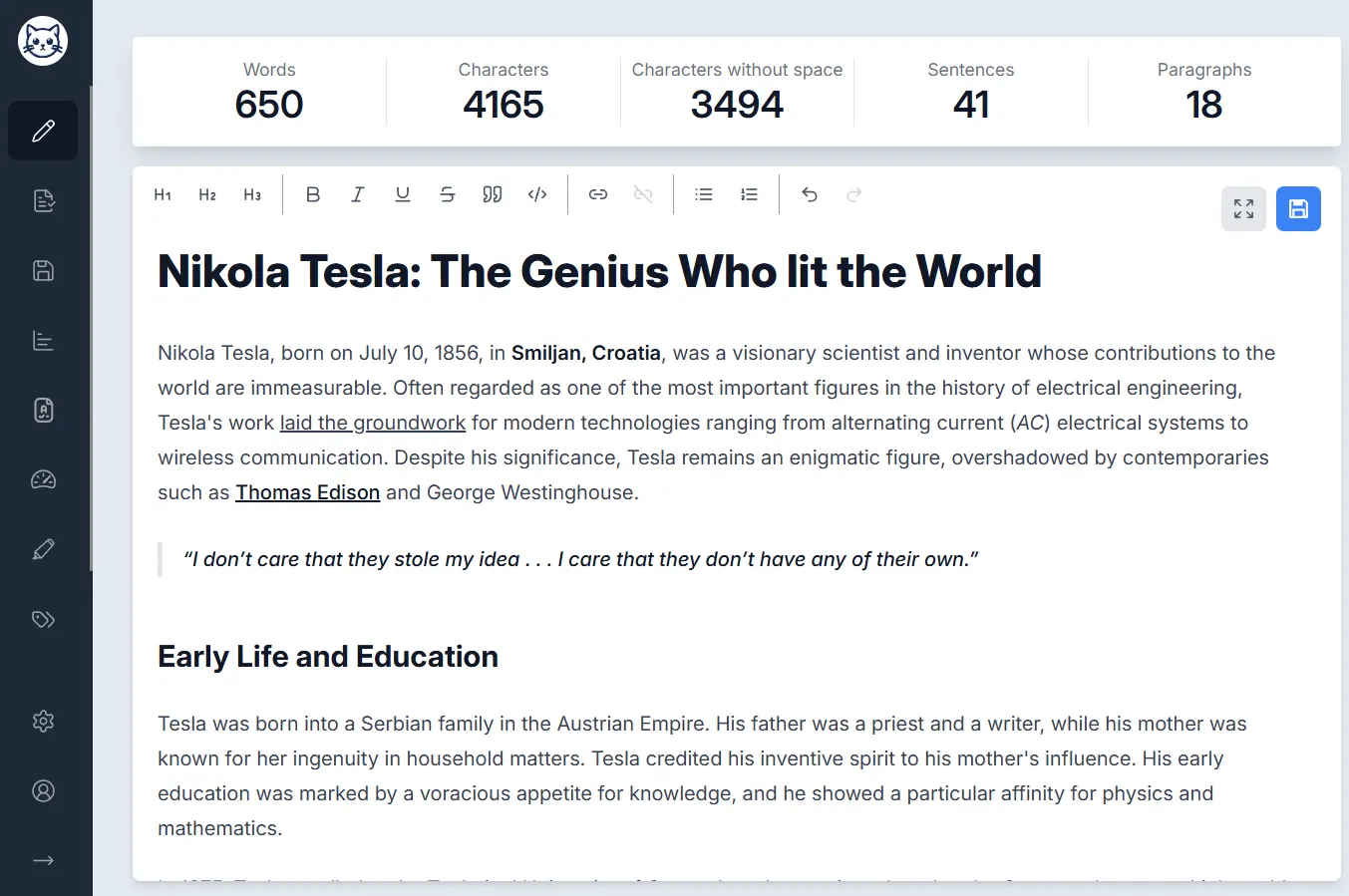
Task: Apply Heading 3 formatting
Action: [252, 195]
